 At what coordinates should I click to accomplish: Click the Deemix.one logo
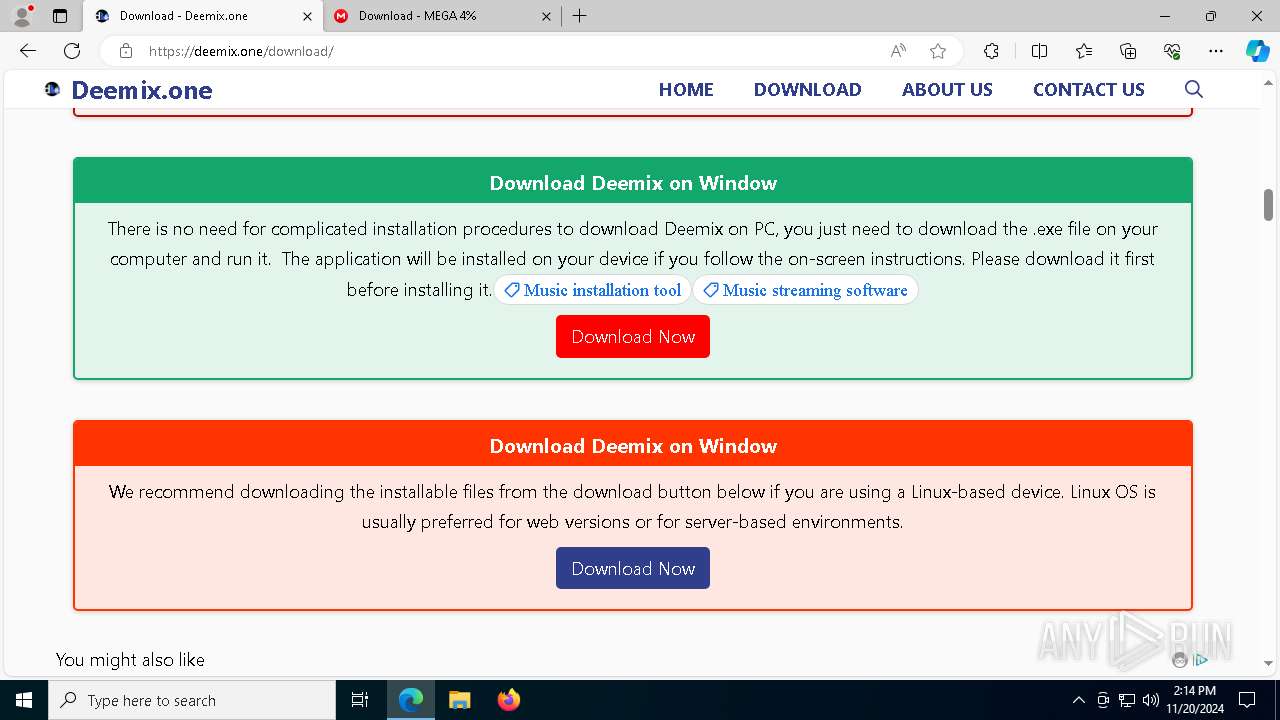pos(128,90)
